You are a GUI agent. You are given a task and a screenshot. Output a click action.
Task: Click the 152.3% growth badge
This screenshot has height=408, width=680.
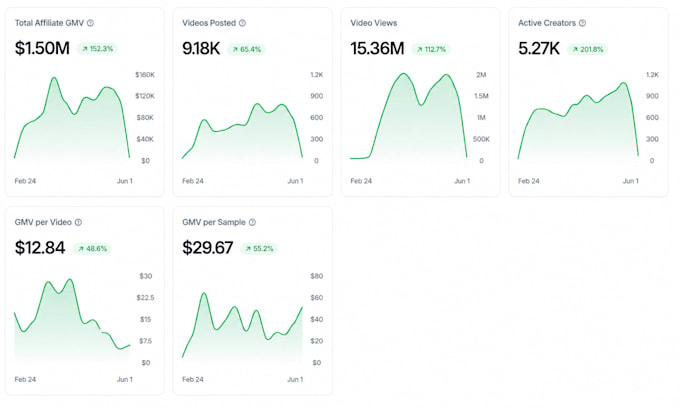(98, 49)
